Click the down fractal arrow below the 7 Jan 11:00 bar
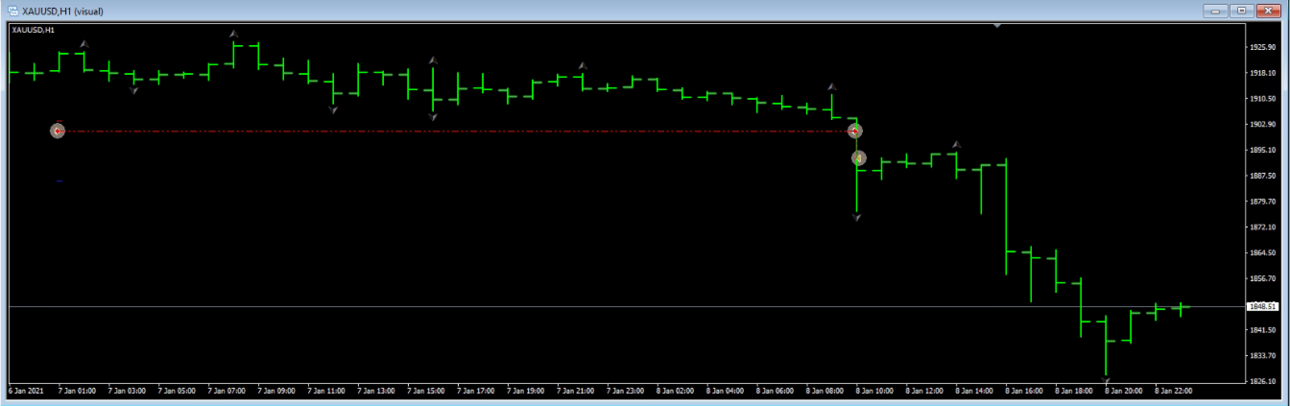This screenshot has width=1290, height=406. [x=333, y=109]
